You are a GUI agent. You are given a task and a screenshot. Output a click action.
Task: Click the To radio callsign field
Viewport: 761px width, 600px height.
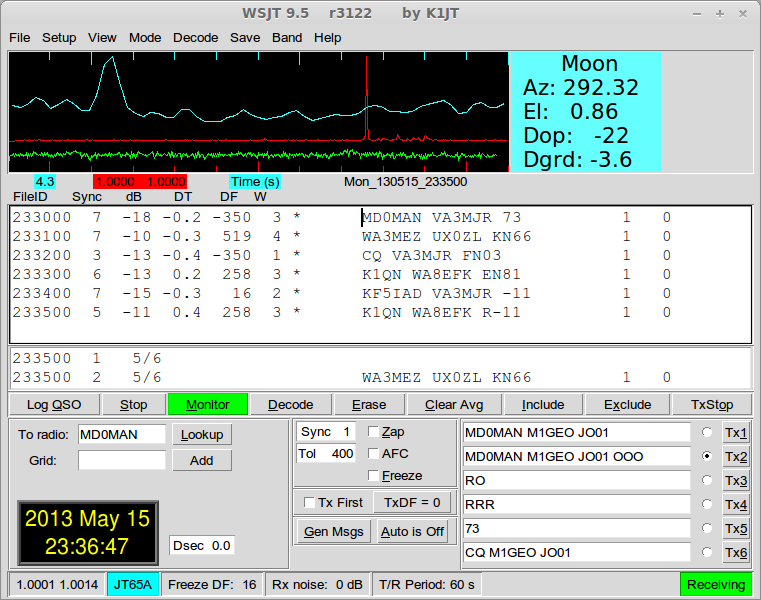(122, 434)
